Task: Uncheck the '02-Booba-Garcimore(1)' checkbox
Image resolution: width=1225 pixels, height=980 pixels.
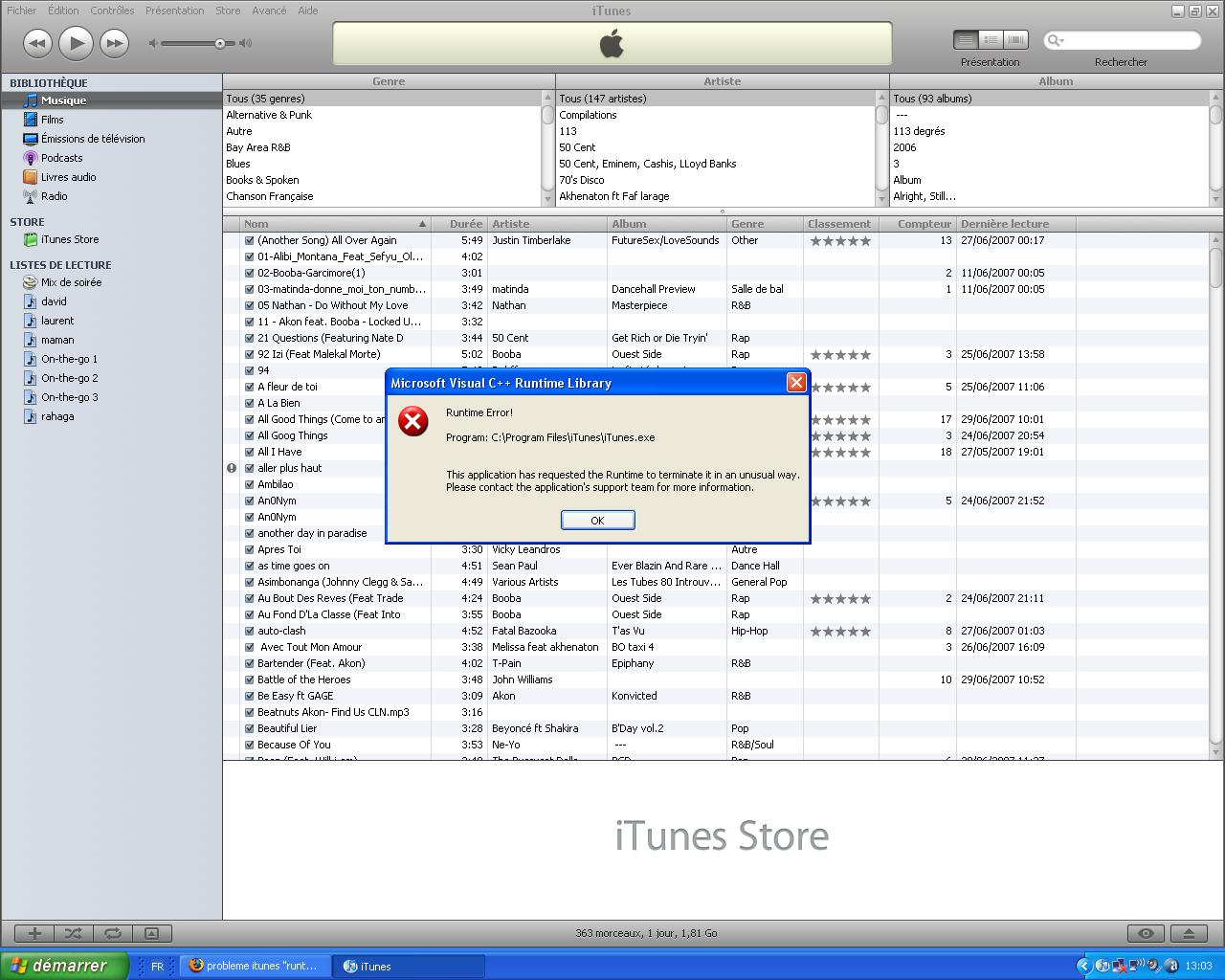Action: pos(249,273)
